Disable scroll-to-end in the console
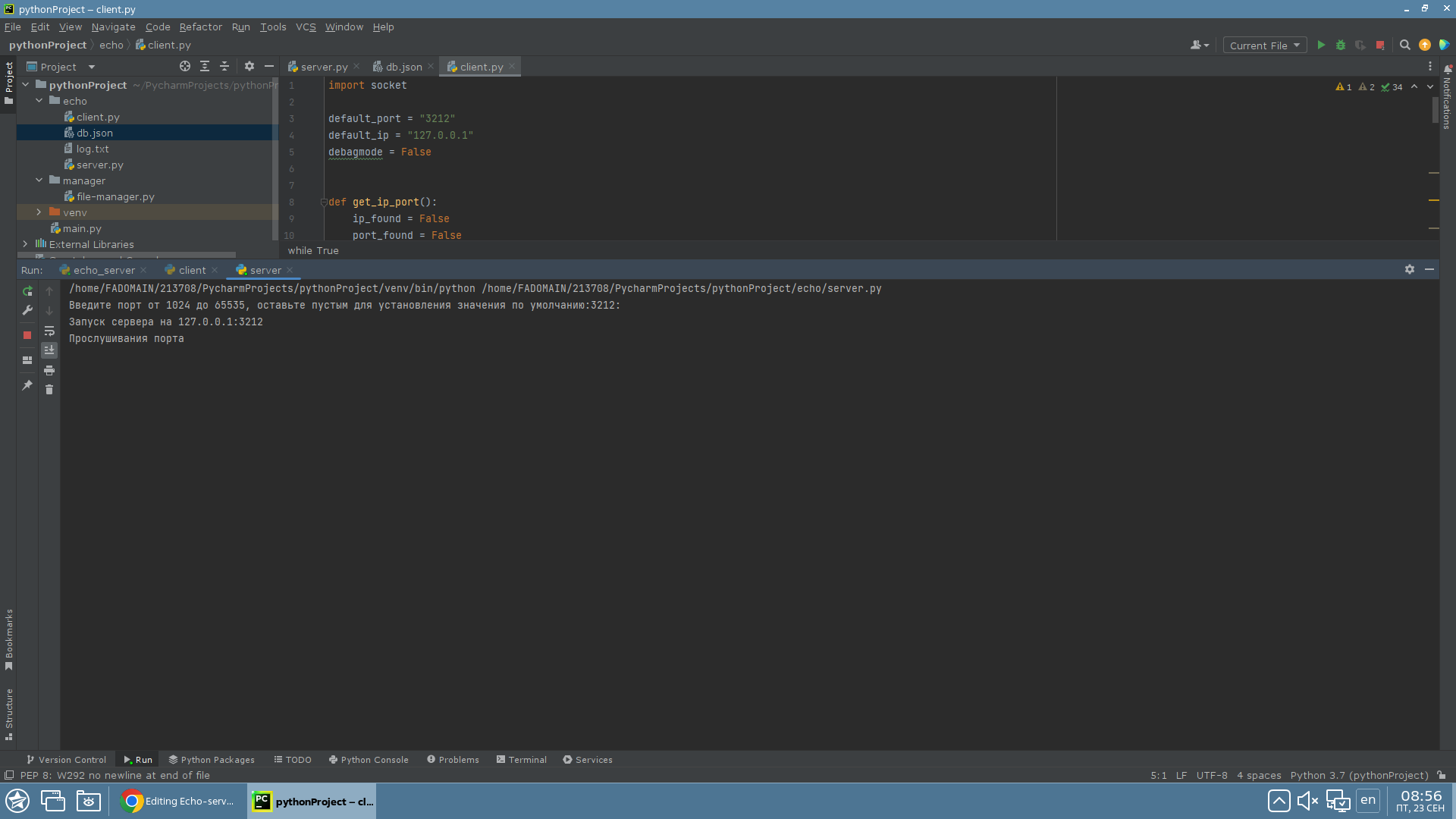This screenshot has height=819, width=1456. click(49, 350)
